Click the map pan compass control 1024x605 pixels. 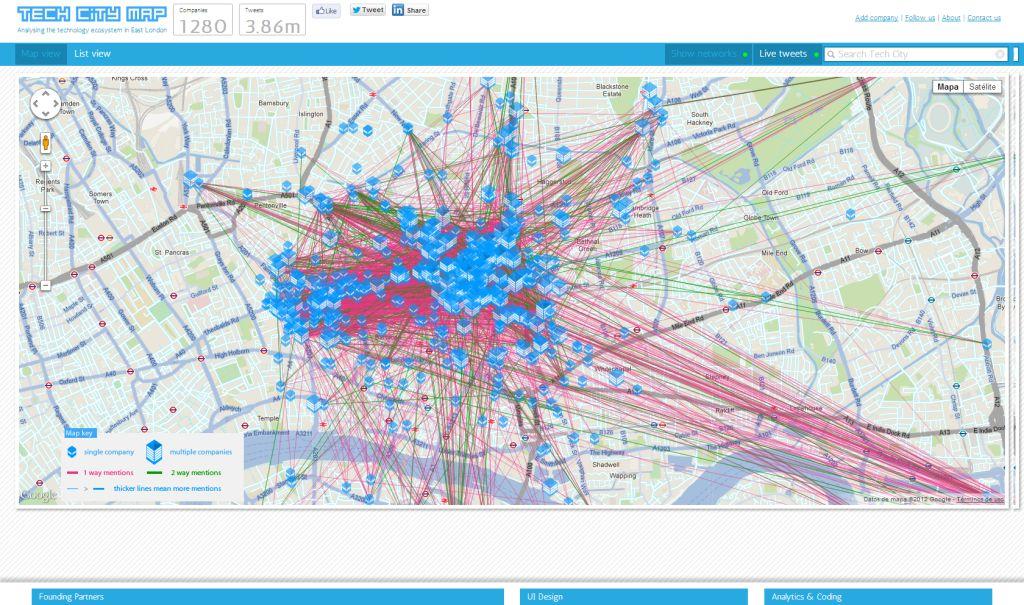(44, 104)
